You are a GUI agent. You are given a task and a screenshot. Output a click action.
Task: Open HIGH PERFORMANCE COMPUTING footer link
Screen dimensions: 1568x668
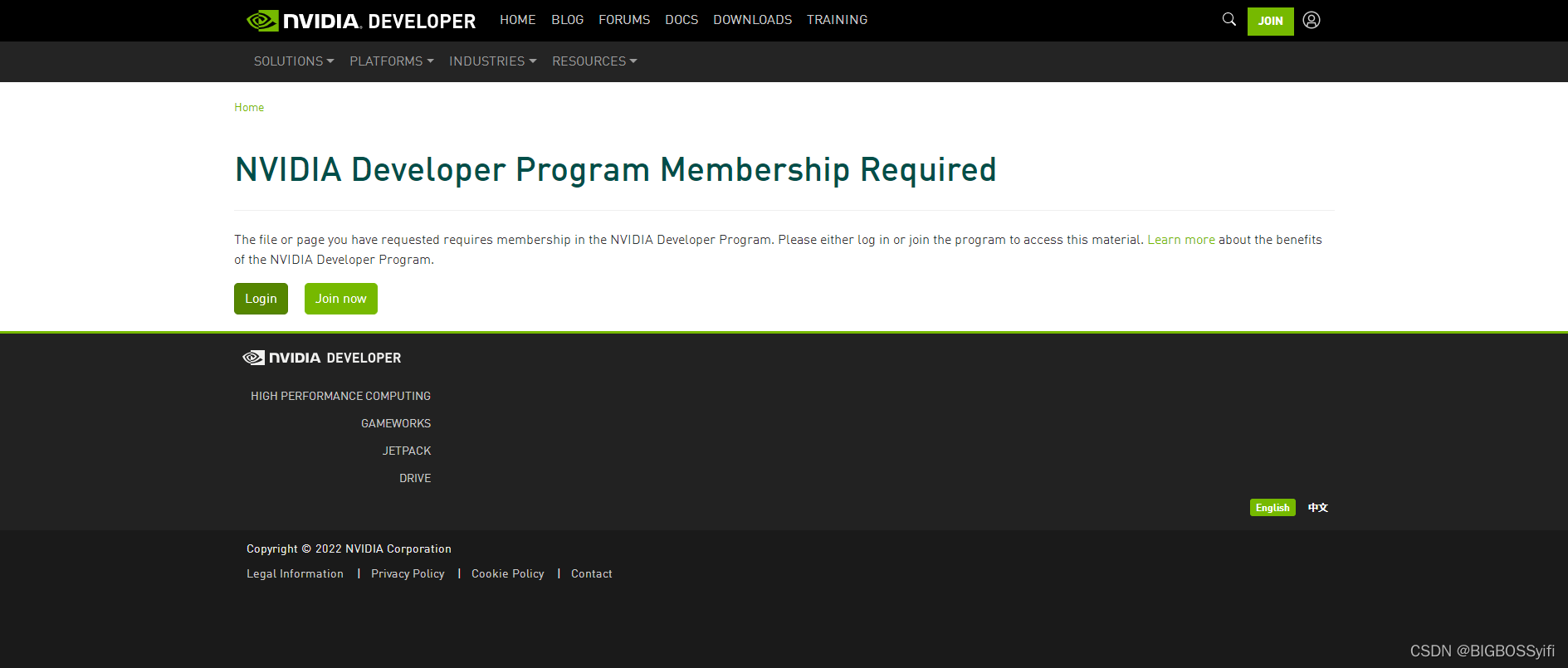(x=341, y=396)
